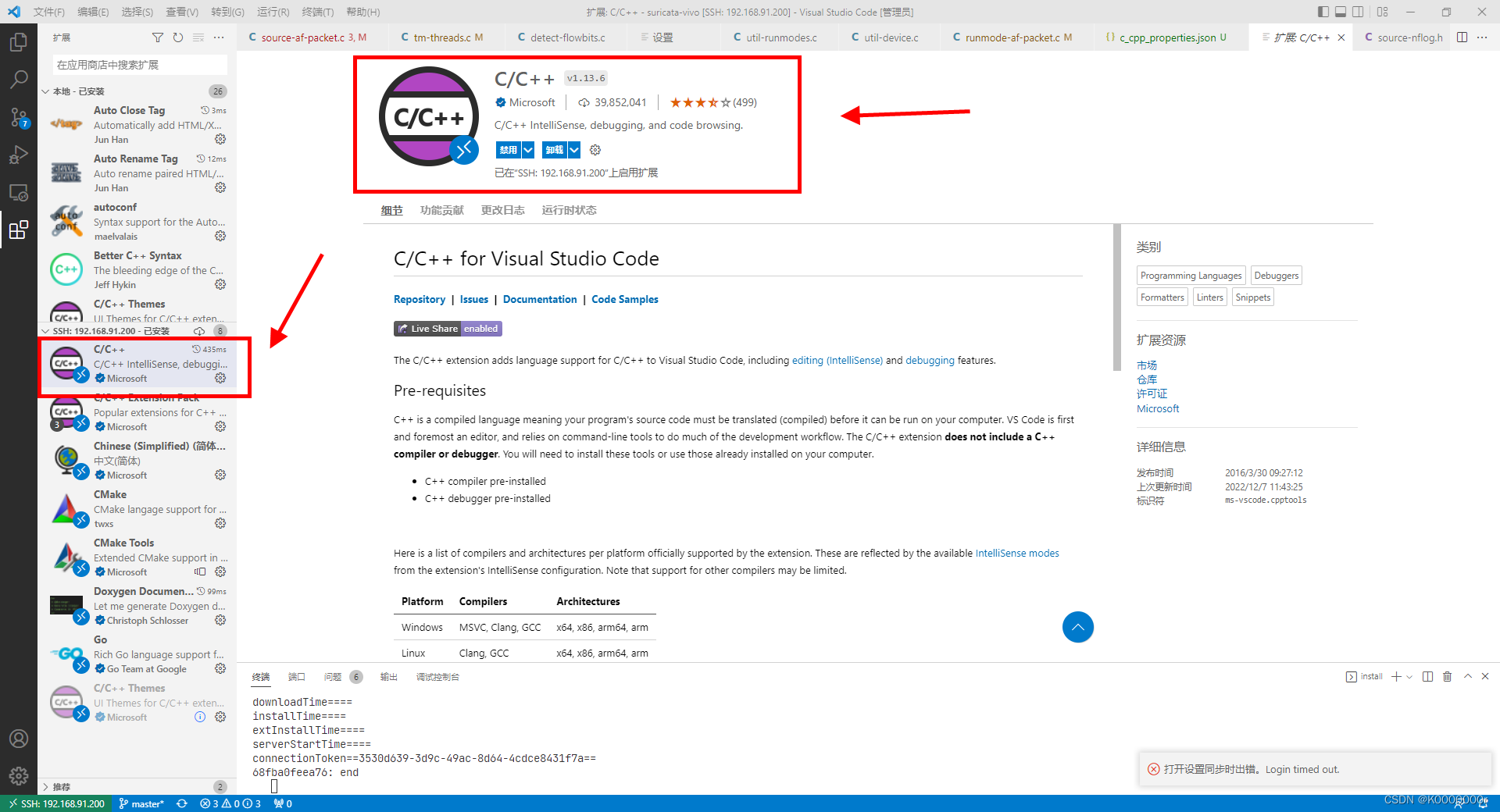1500x812 pixels.
Task: Click the scroll-to-top circular arrow button
Action: tap(1077, 627)
